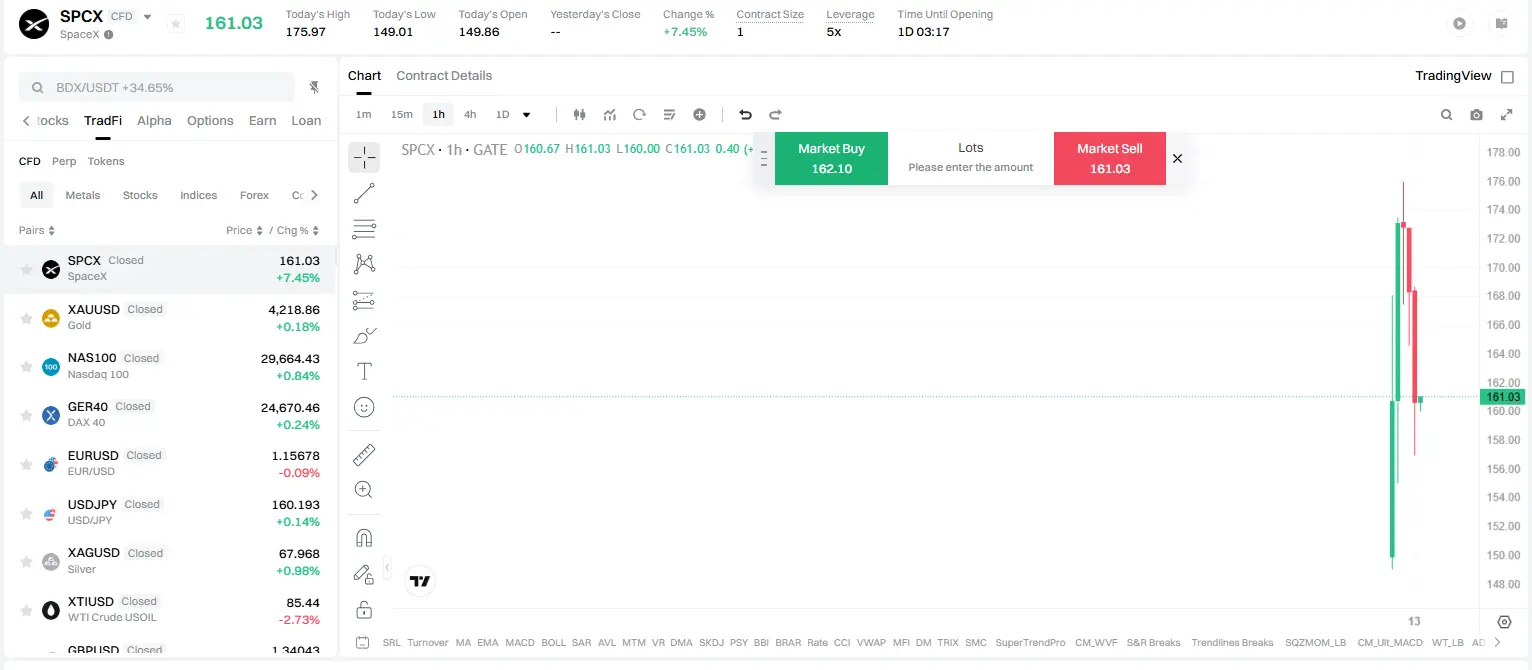
Task: Search pairs in BDX/USDT search box
Action: coord(157,87)
